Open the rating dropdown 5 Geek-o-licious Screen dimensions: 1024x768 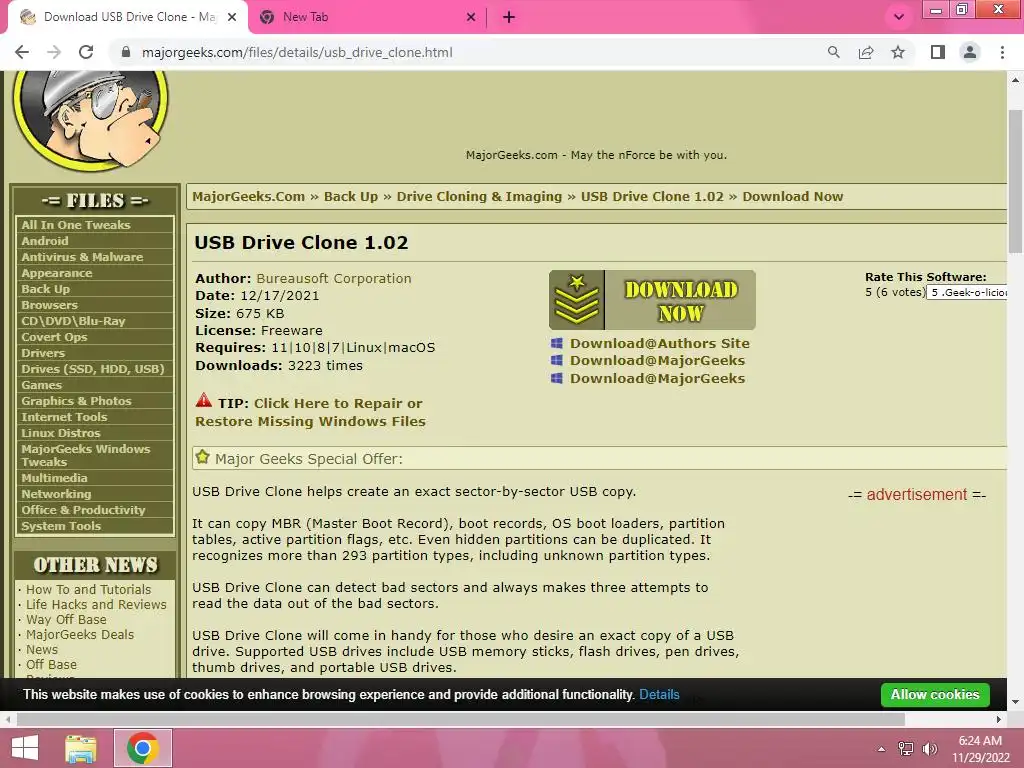pyautogui.click(x=967, y=293)
